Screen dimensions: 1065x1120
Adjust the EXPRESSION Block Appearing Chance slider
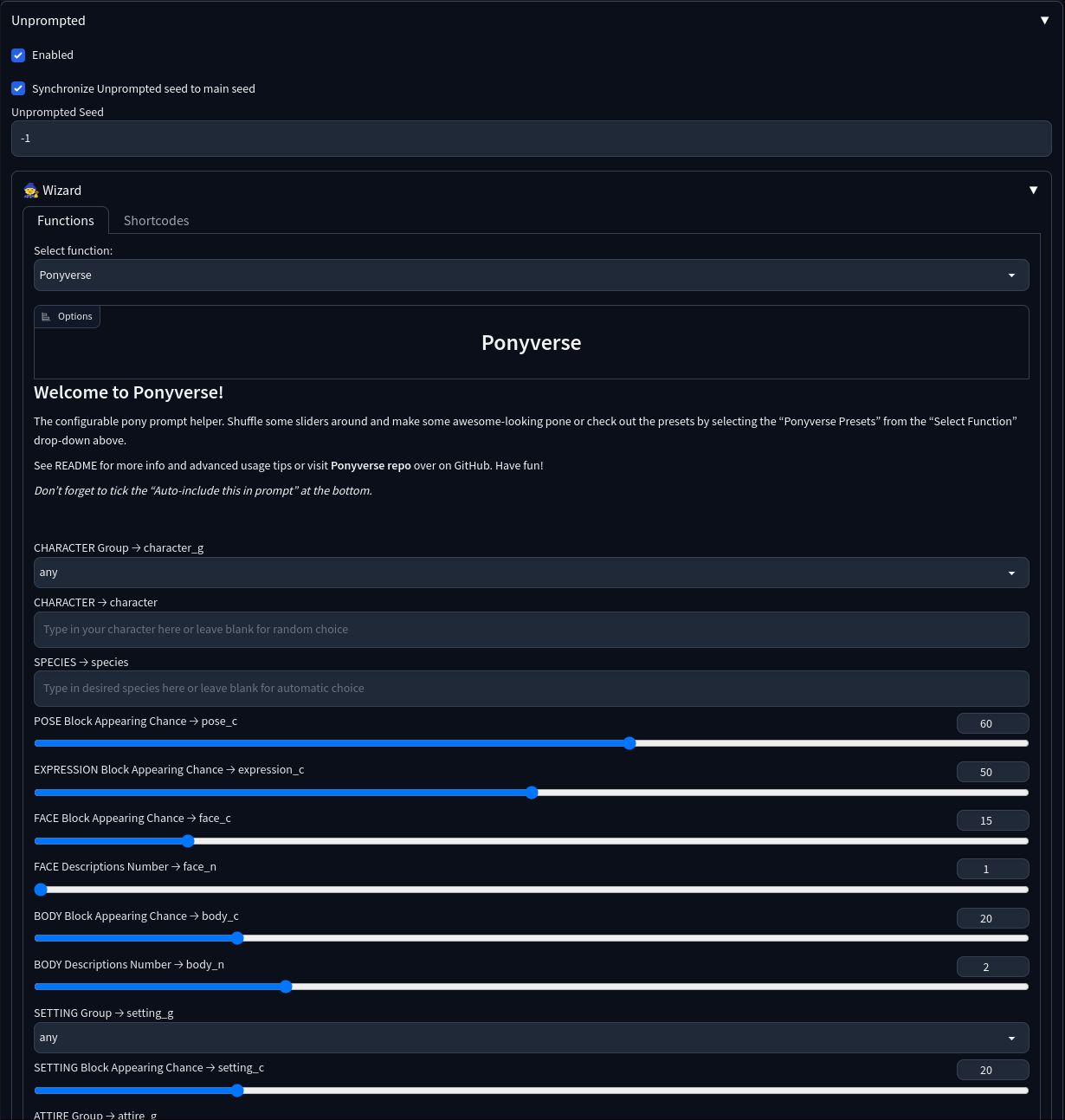532,793
